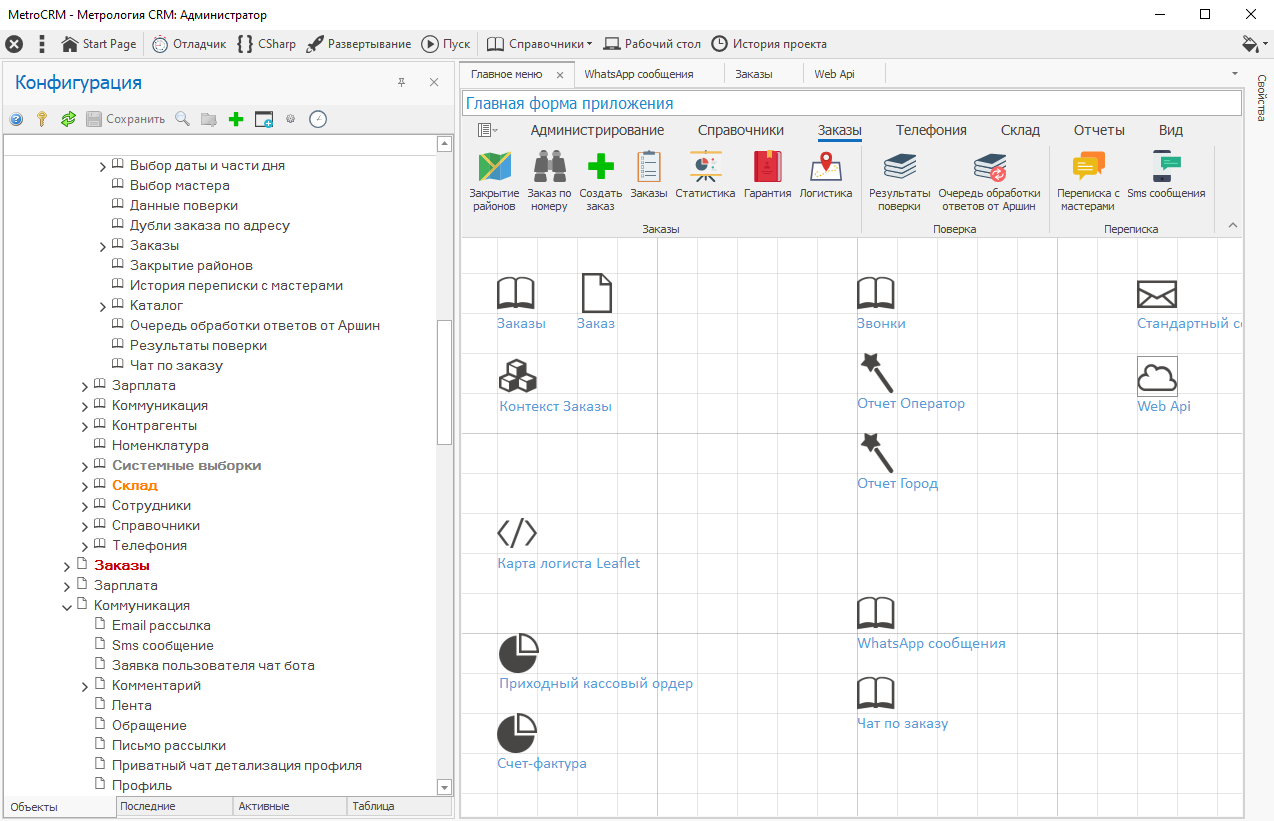This screenshot has height=821, width=1274.
Task: Click the small gear settings icon
Action: click(x=291, y=118)
